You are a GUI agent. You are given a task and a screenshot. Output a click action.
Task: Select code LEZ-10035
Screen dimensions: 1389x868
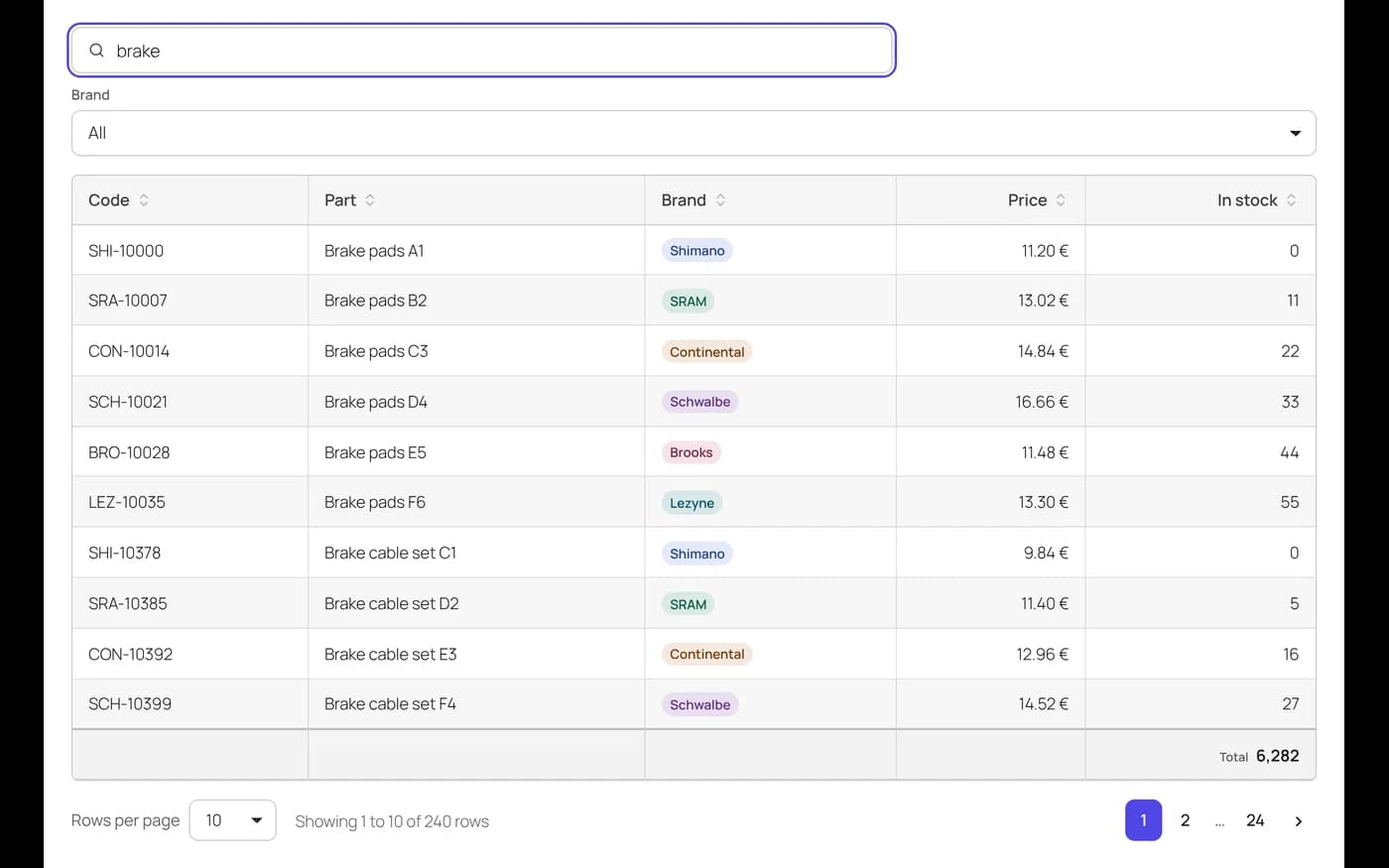tap(127, 502)
